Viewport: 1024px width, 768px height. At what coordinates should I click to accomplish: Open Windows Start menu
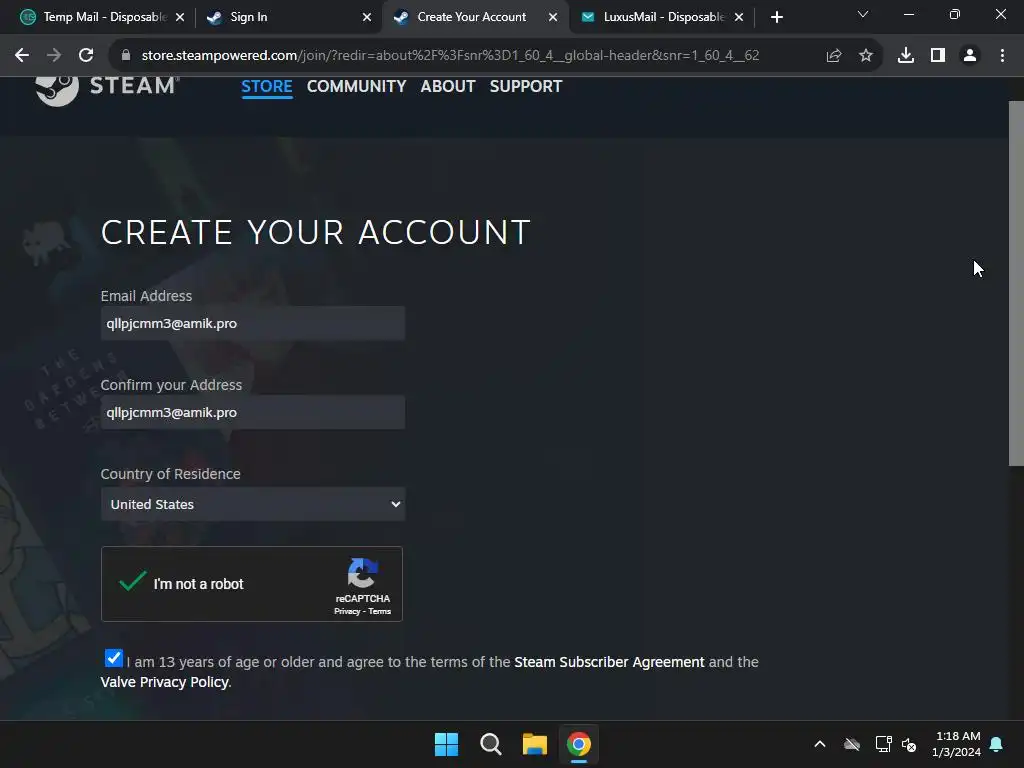tap(447, 744)
